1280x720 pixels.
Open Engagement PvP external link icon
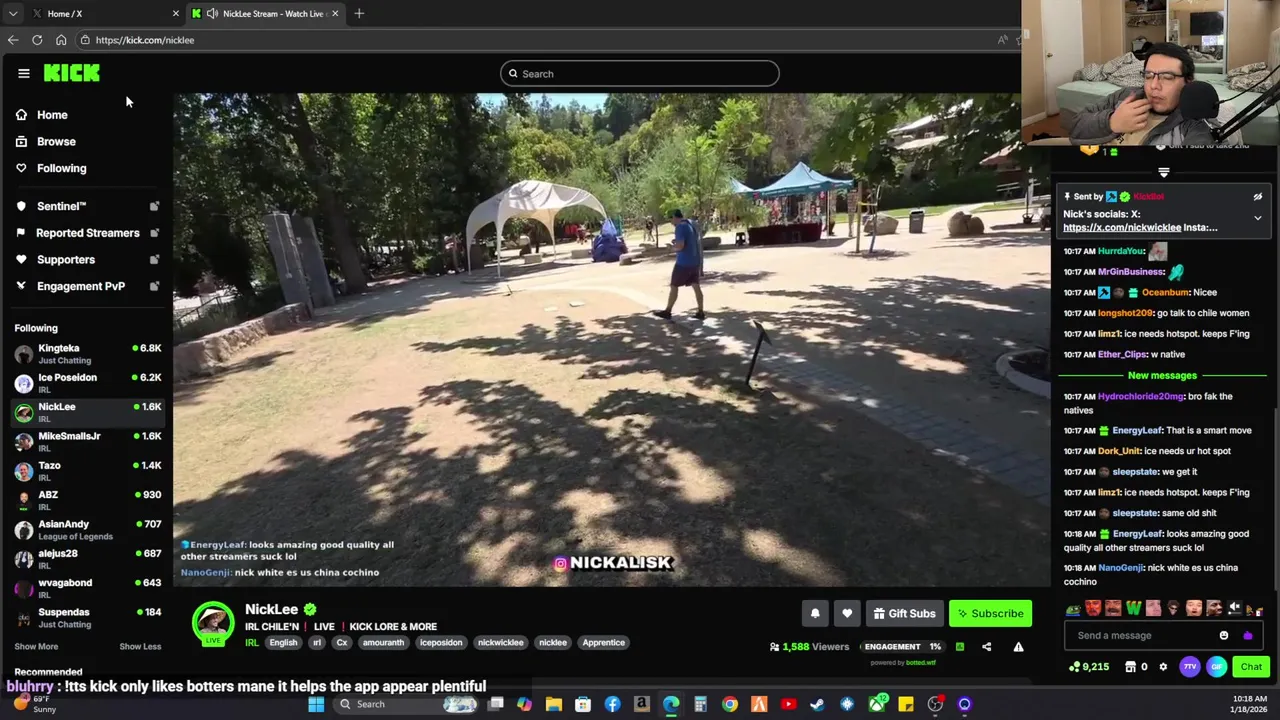(154, 286)
